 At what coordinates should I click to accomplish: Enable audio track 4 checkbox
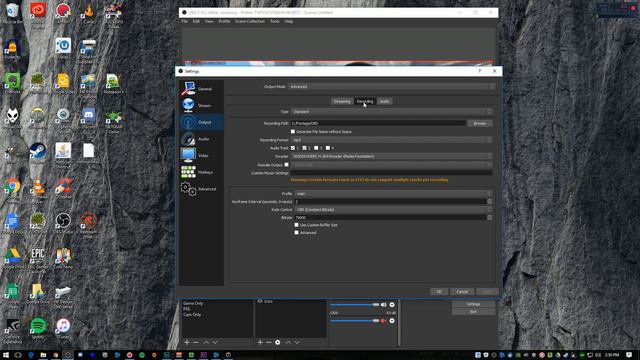pos(328,148)
